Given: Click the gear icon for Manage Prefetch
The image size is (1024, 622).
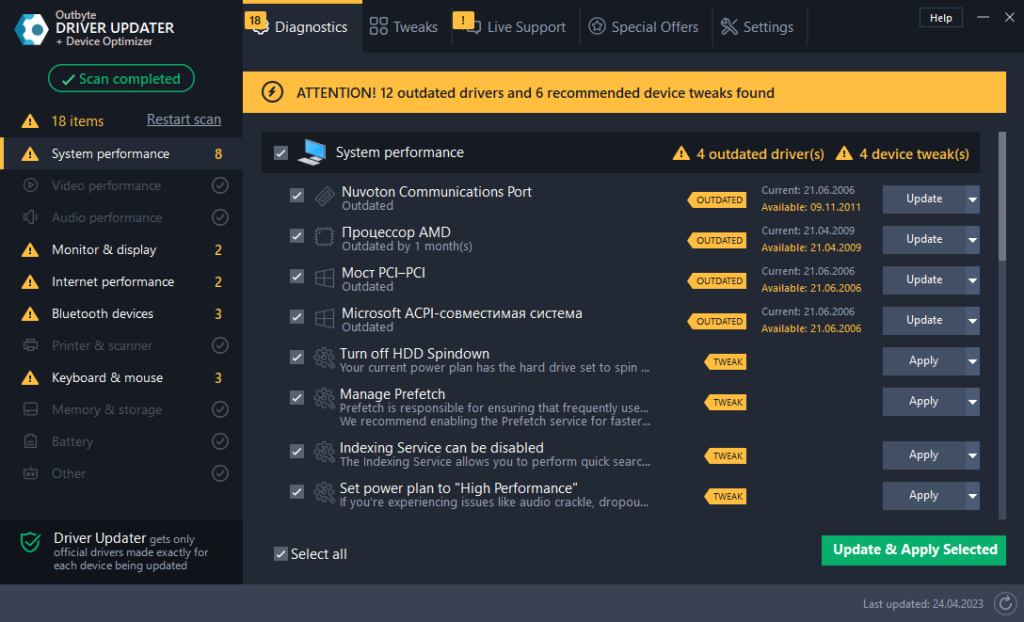Looking at the screenshot, I should point(324,399).
